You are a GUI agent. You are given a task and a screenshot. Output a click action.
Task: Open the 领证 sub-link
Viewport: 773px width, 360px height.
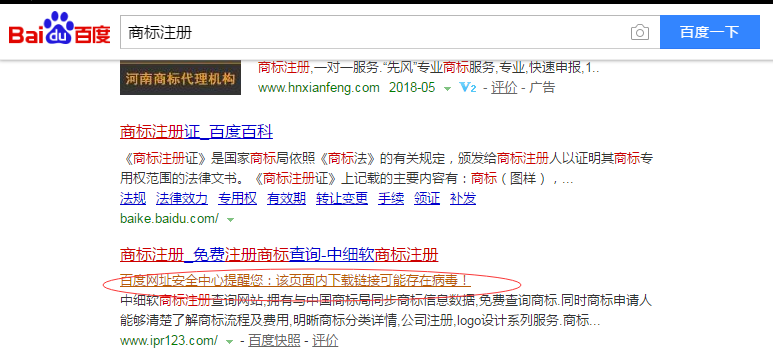point(427,198)
